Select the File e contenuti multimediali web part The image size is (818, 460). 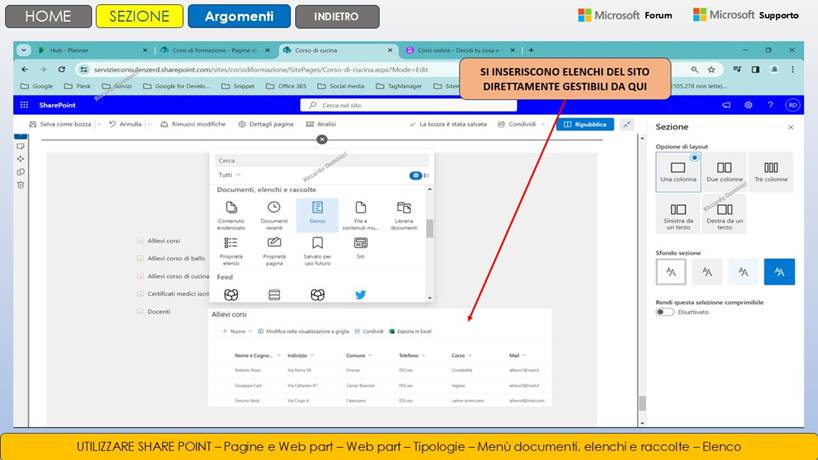360,214
